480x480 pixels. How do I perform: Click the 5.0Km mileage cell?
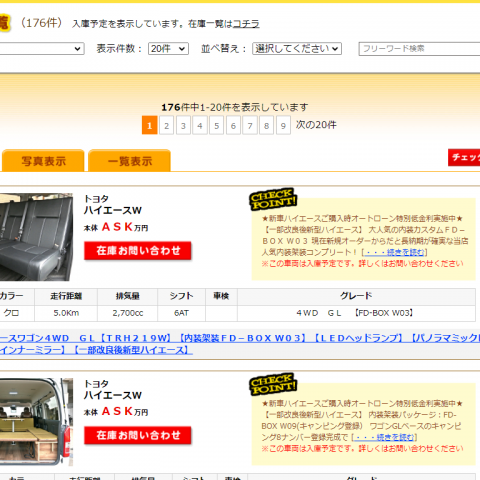pyautogui.click(x=66, y=313)
